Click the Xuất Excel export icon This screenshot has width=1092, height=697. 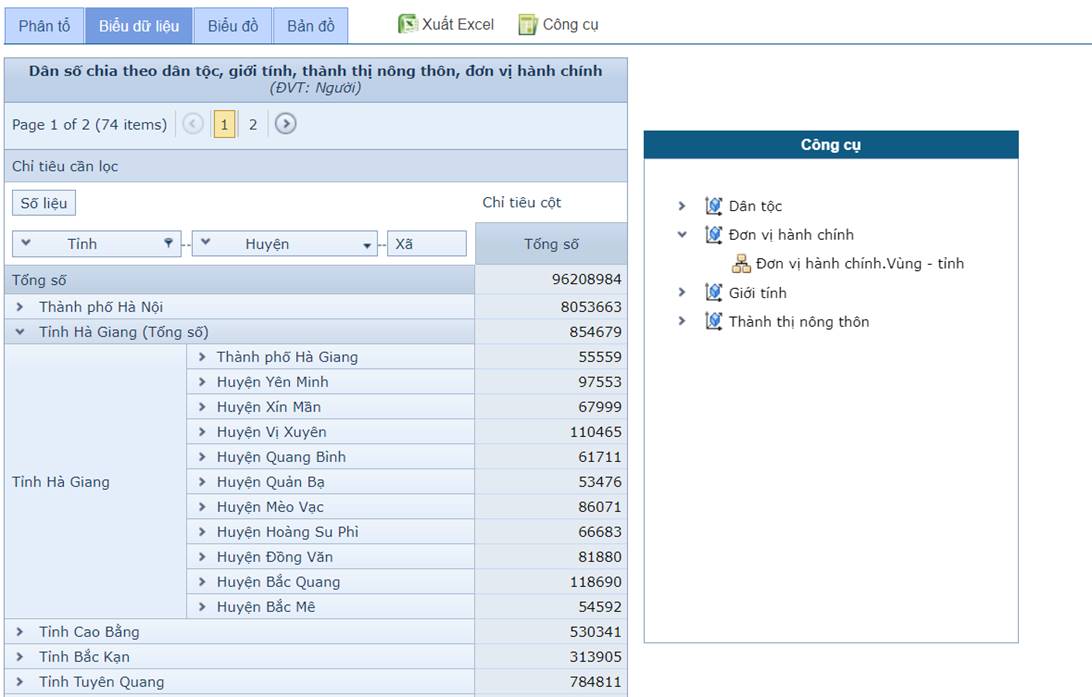(407, 25)
